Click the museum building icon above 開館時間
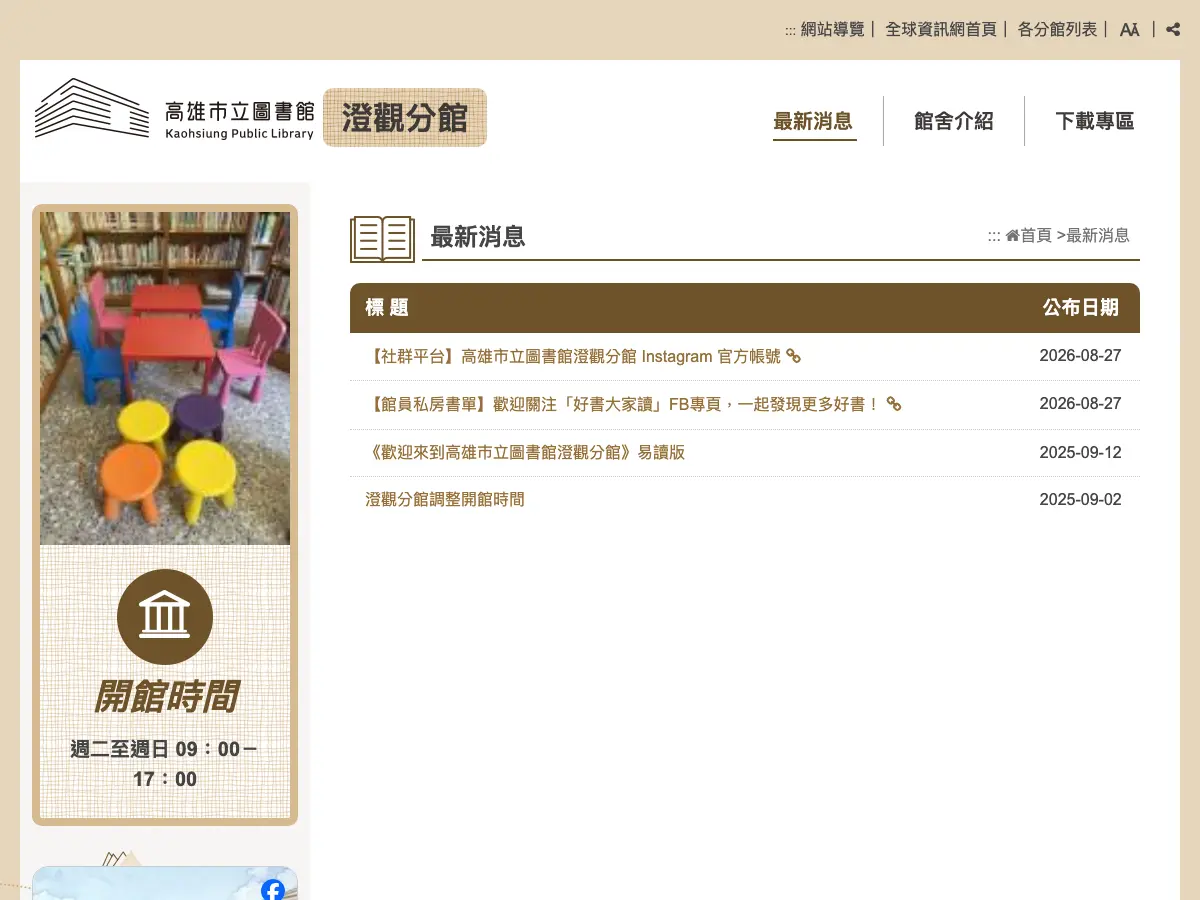The height and width of the screenshot is (900, 1200). pos(165,616)
